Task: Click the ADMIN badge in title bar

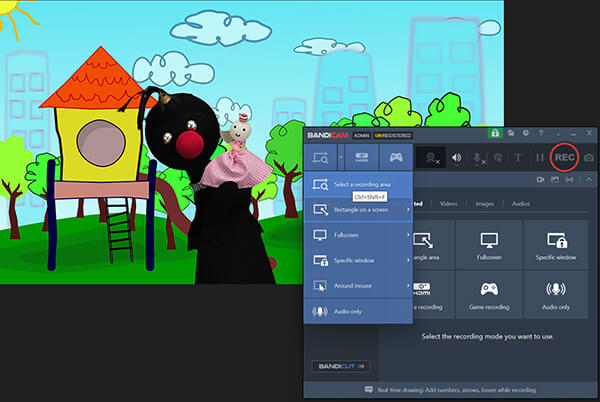Action: click(x=362, y=135)
